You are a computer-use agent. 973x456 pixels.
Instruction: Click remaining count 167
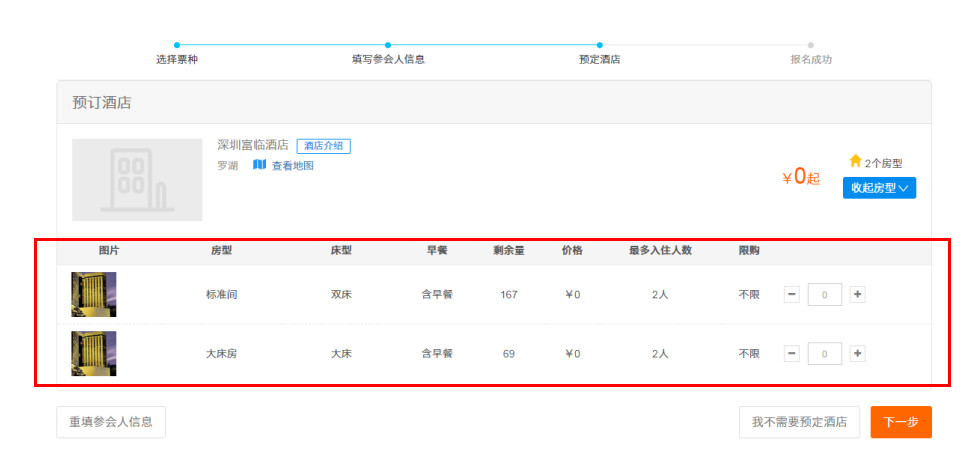509,295
